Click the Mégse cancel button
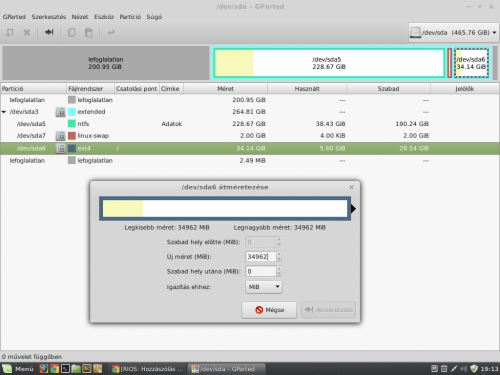 pyautogui.click(x=269, y=310)
